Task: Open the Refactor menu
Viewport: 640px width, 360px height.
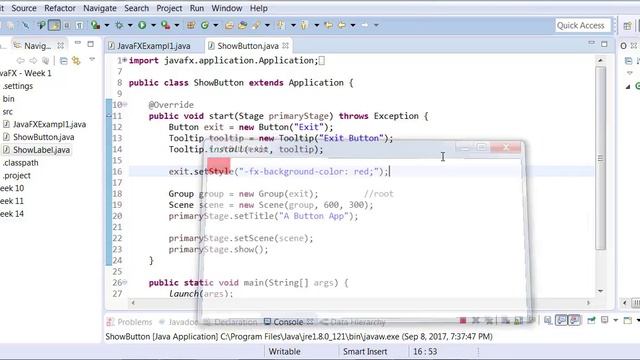Action: (60, 8)
